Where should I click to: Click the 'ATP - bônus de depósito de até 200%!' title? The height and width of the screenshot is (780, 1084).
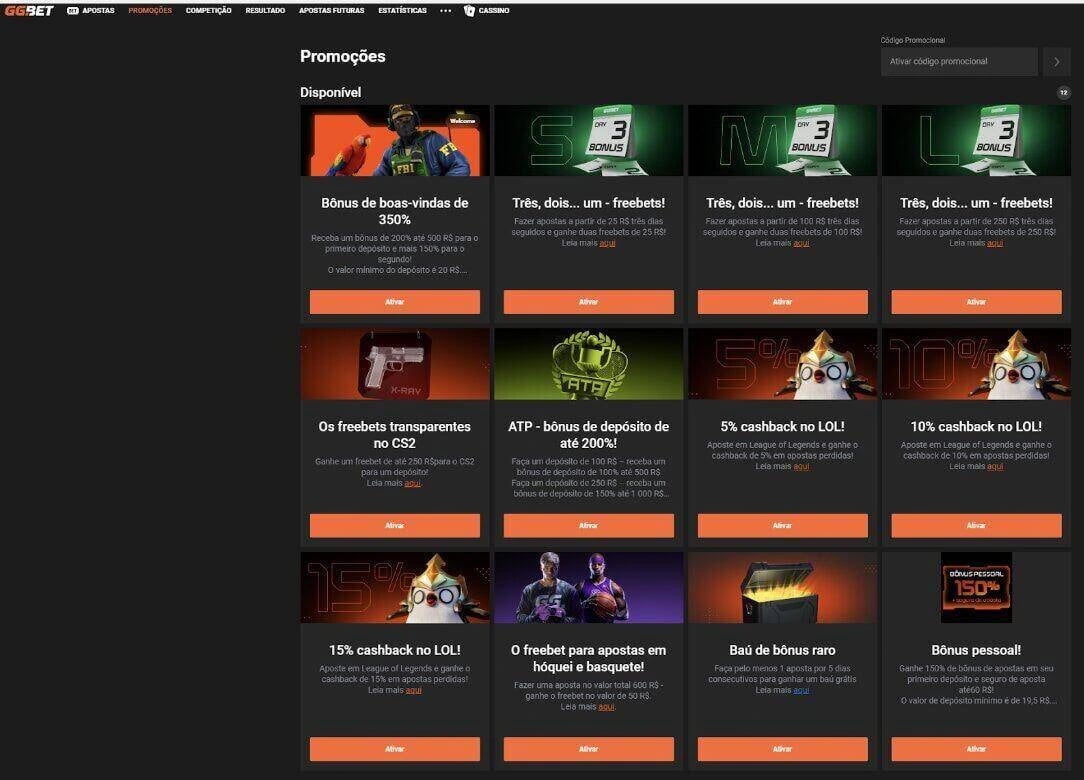pyautogui.click(x=588, y=434)
